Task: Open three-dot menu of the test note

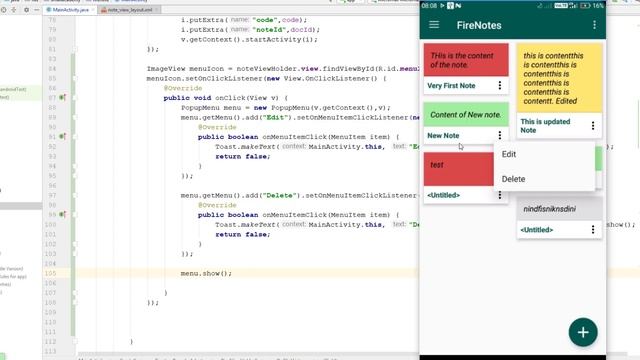Action: coord(500,196)
